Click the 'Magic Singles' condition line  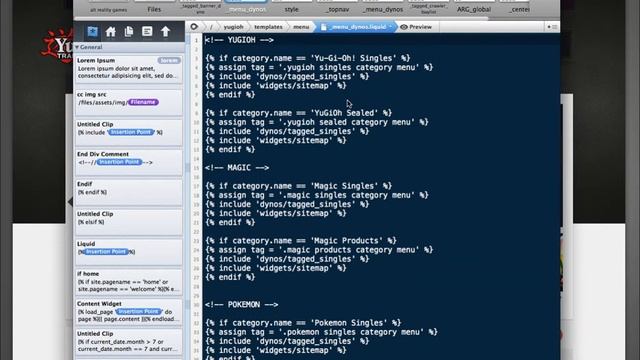pyautogui.click(x=298, y=186)
